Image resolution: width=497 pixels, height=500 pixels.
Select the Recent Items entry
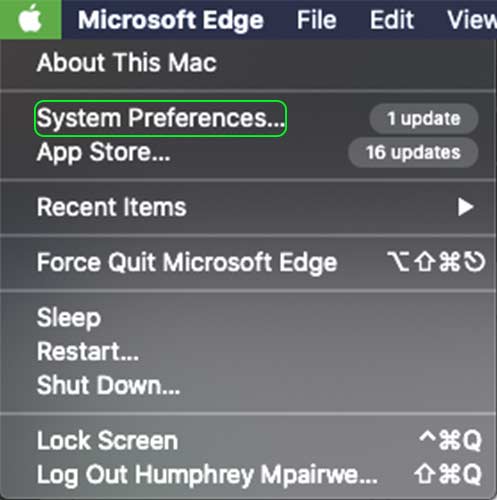(111, 207)
